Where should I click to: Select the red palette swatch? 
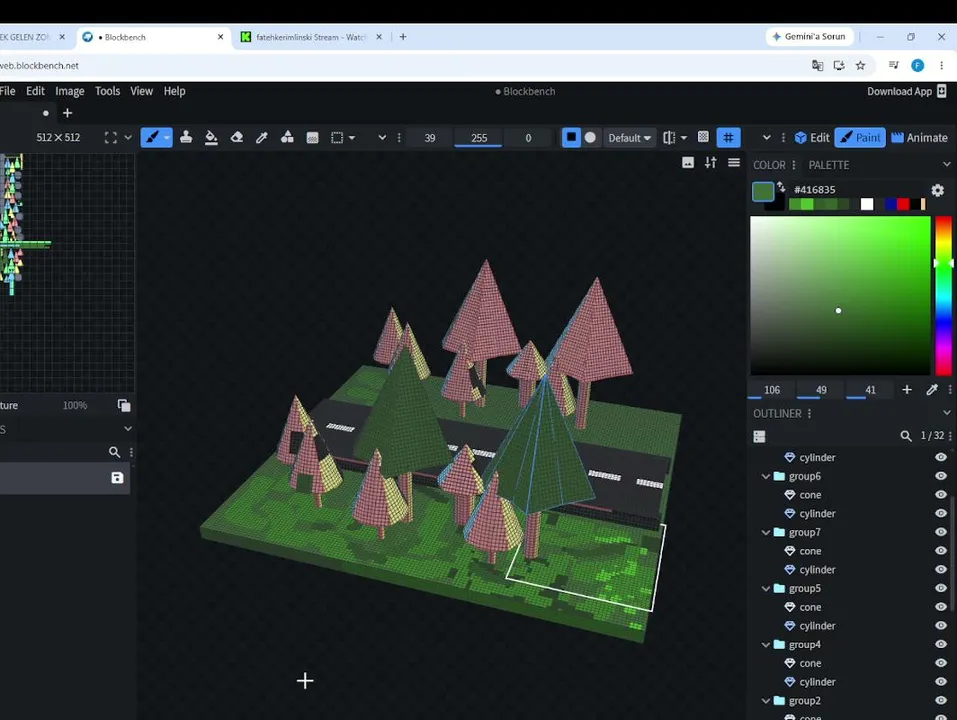click(903, 204)
